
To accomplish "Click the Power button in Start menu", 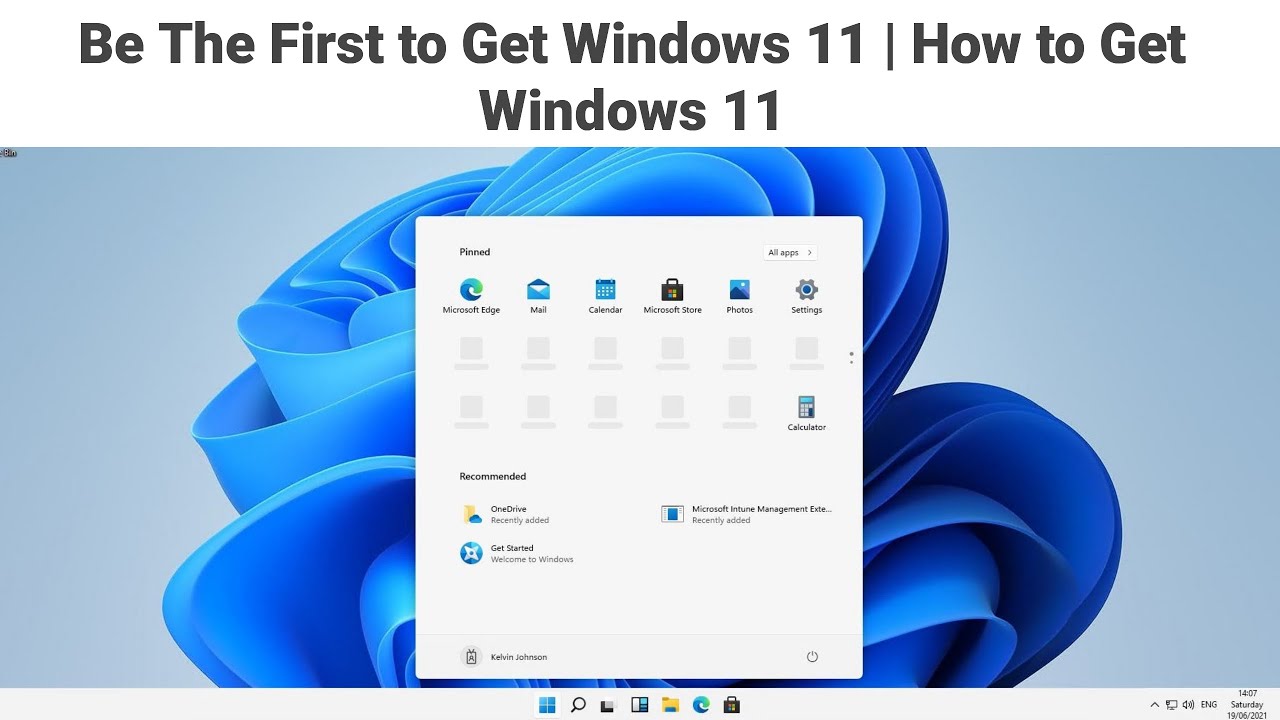I will point(812,657).
